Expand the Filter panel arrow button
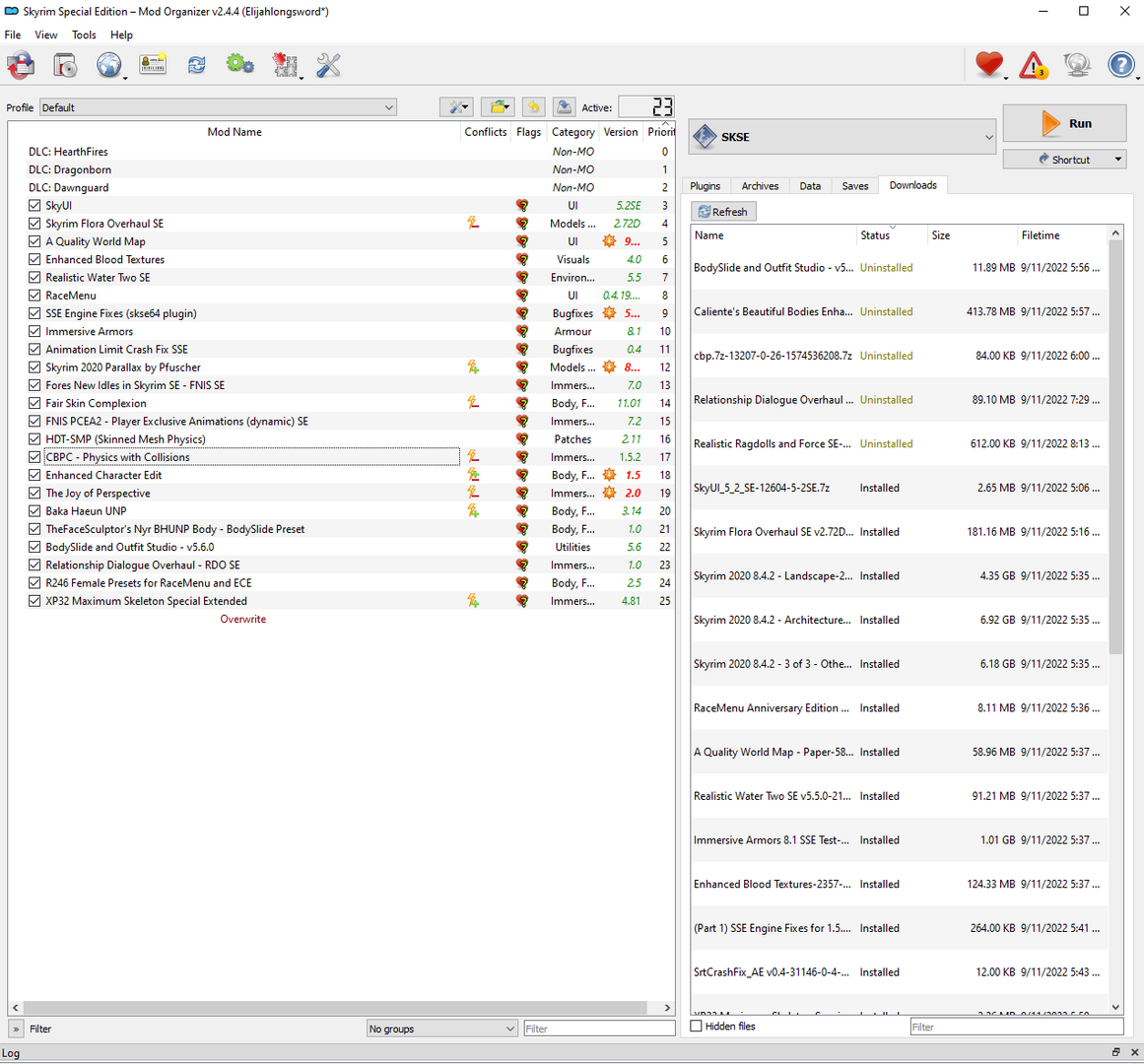1144x1064 pixels. 16,1029
